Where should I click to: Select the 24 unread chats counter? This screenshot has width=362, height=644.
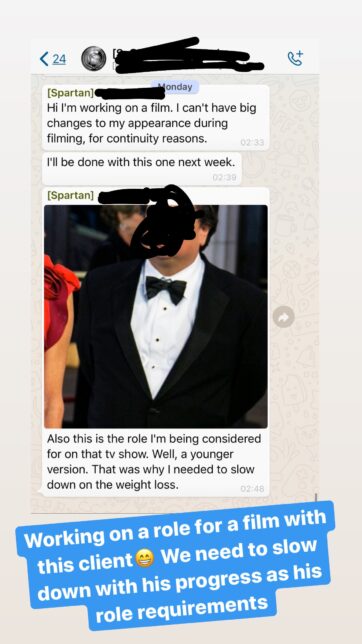tap(59, 59)
